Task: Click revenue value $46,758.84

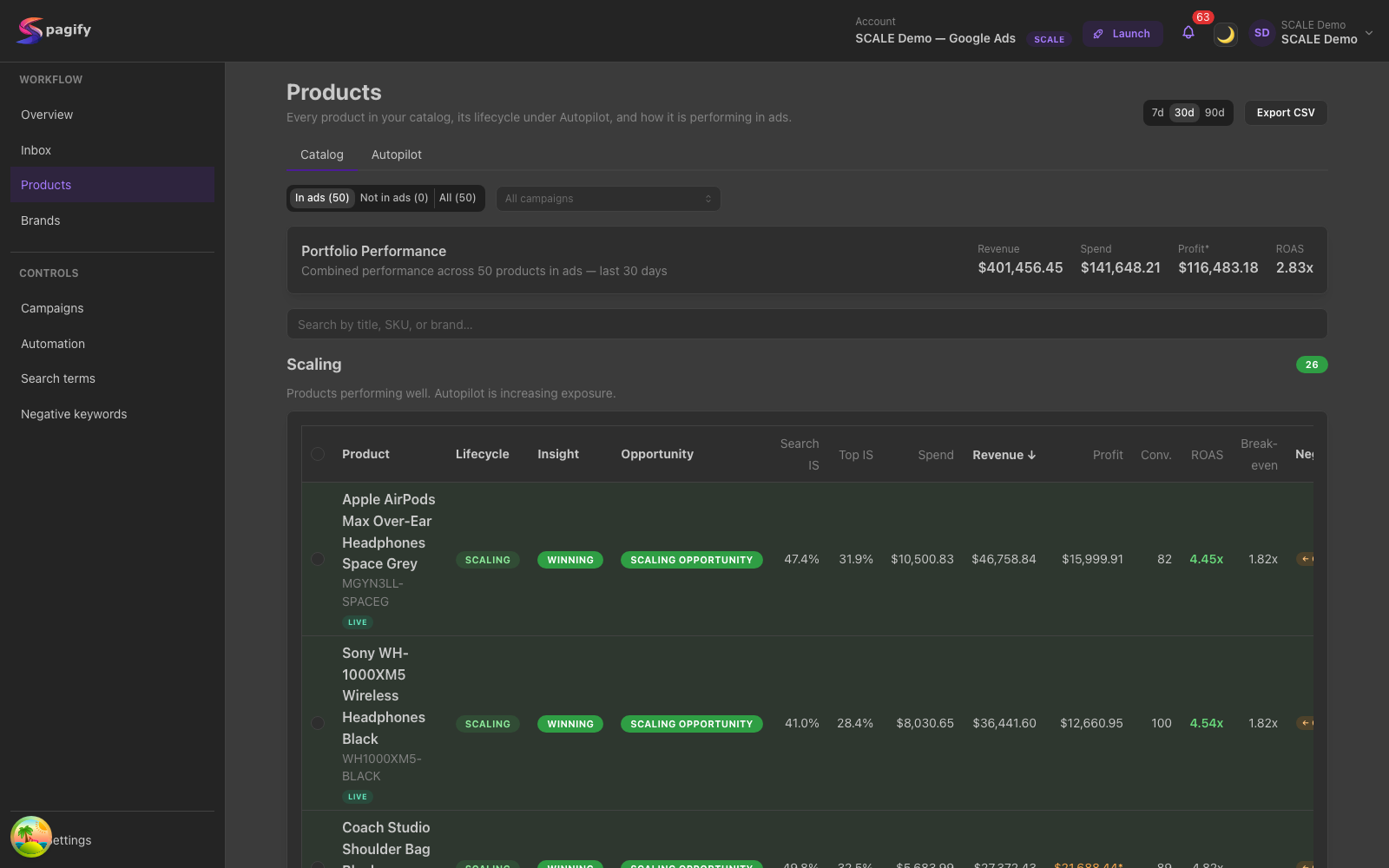Action: click(x=1004, y=559)
